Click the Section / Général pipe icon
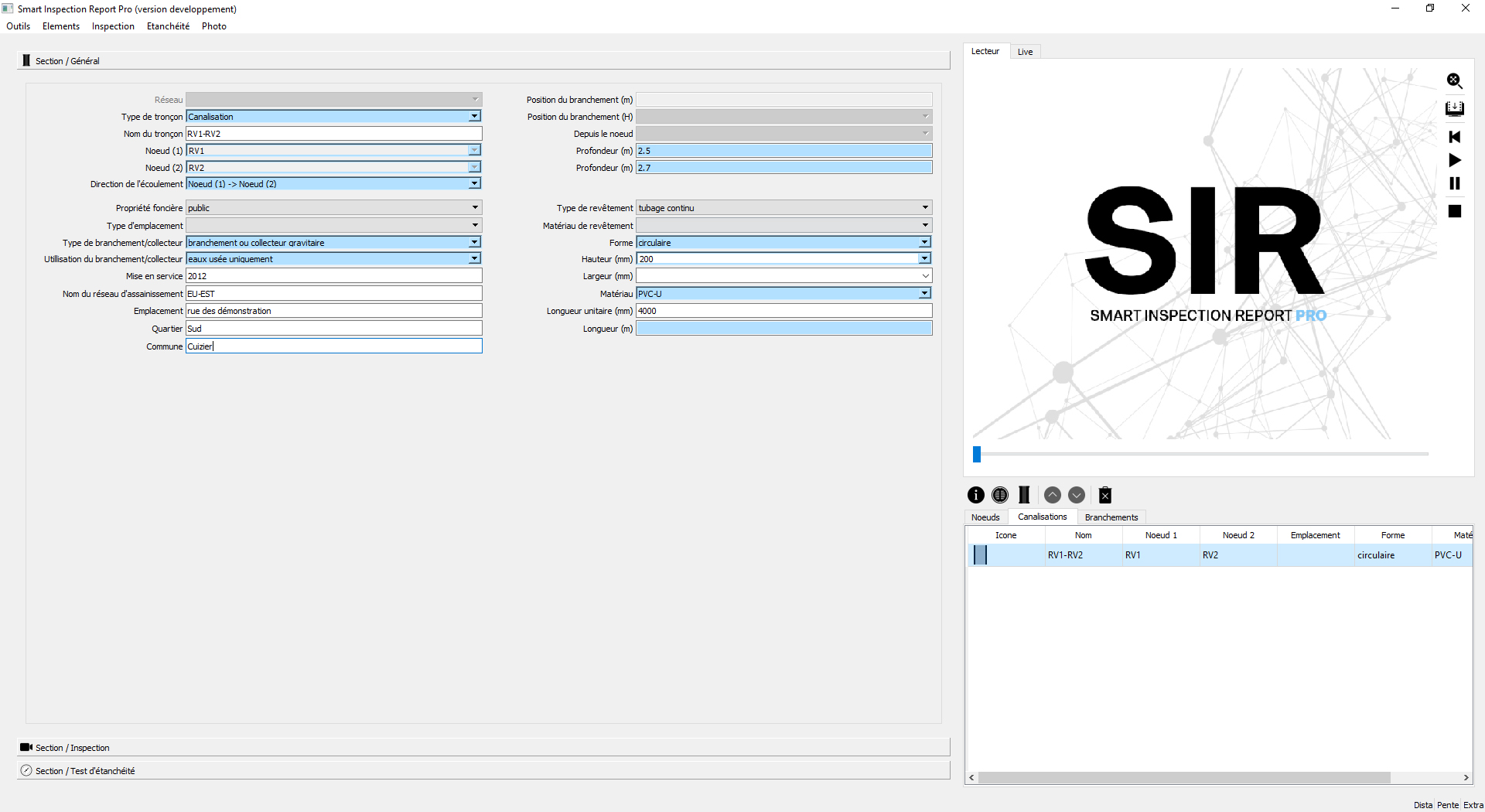Viewport: 1485px width, 812px height. click(26, 60)
